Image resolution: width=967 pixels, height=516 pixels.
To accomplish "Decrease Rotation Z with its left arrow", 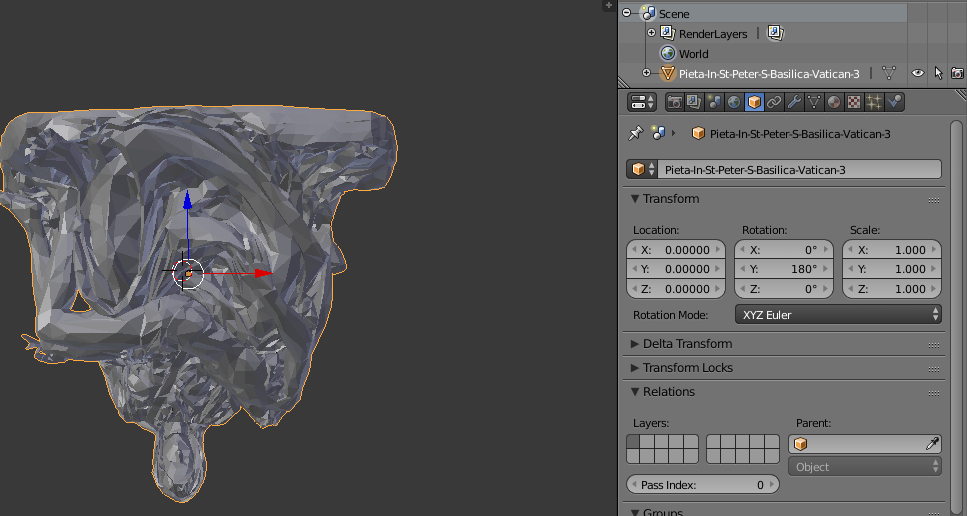I will [743, 289].
